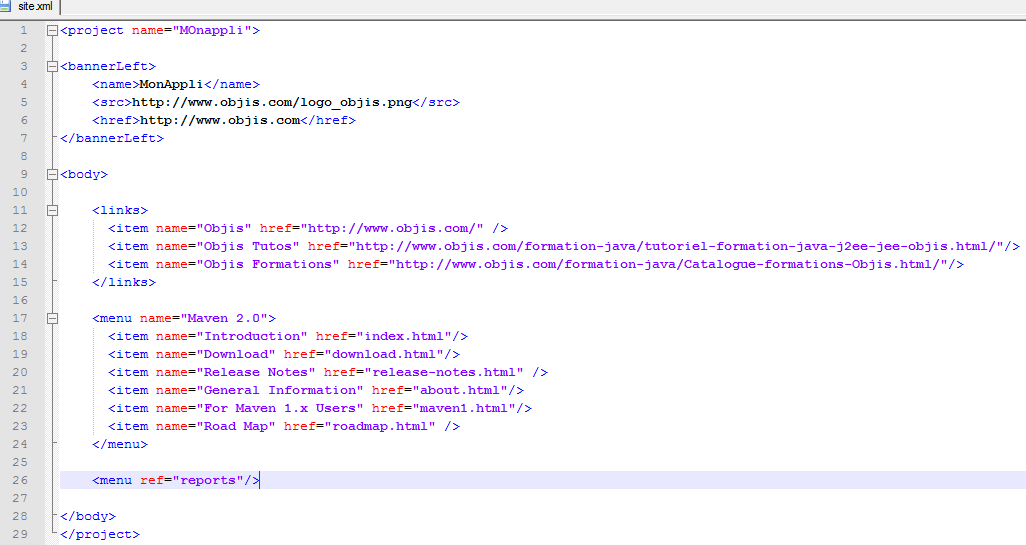Collapse the bannerLeft fold marker
Viewport: 1026px width, 545px height.
pyautogui.click(x=52, y=66)
